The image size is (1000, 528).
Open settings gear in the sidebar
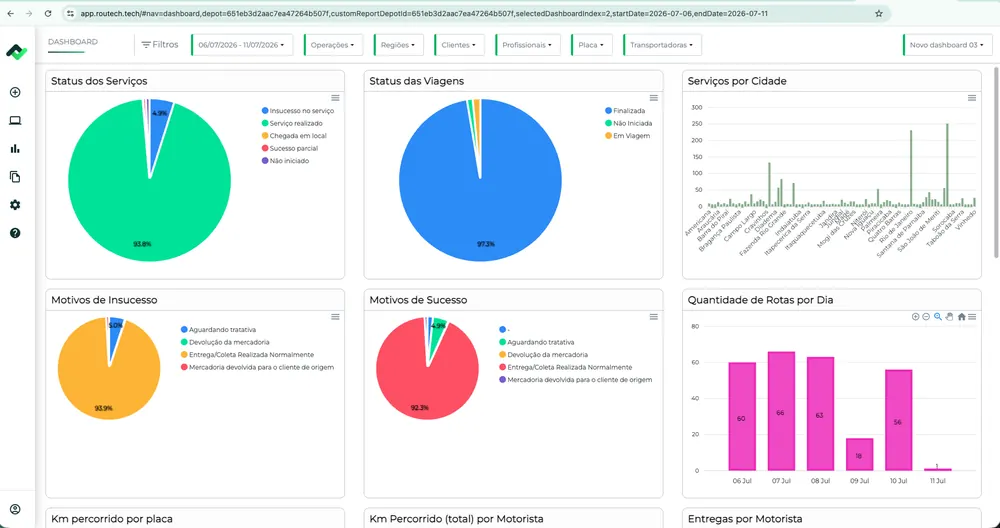(15, 205)
